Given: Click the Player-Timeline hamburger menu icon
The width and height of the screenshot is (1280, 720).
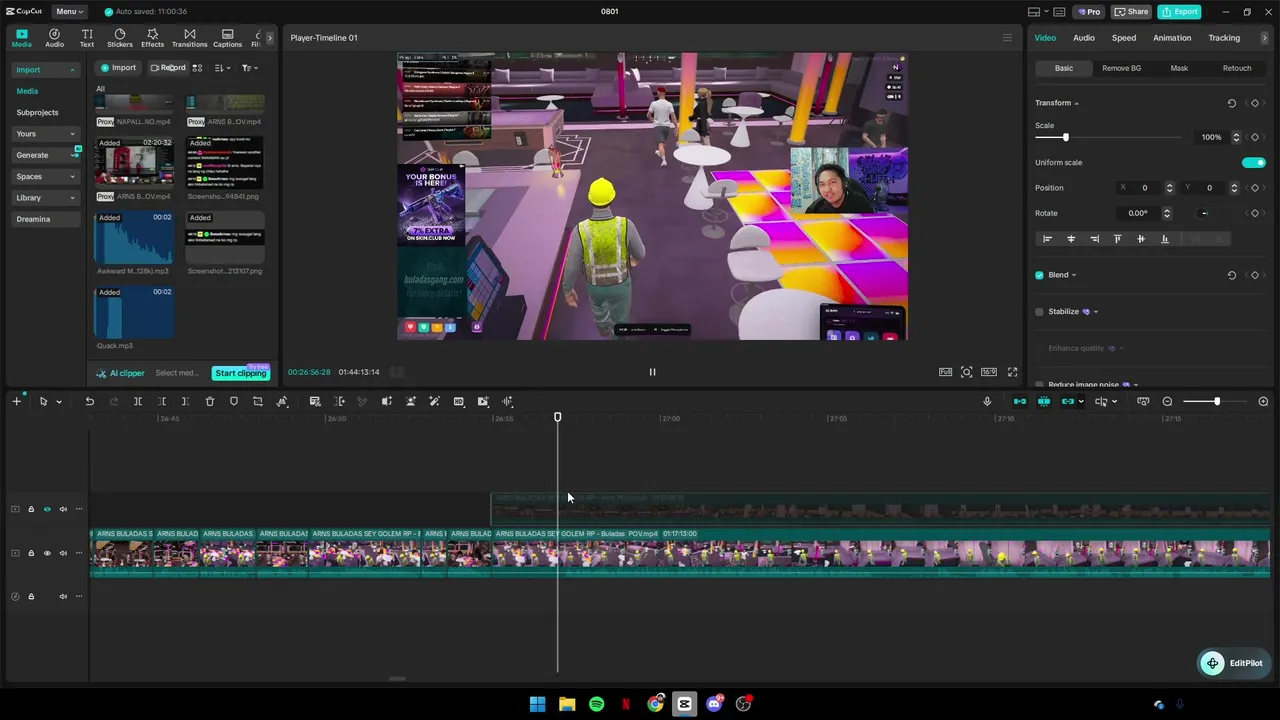Looking at the screenshot, I should 1007,38.
